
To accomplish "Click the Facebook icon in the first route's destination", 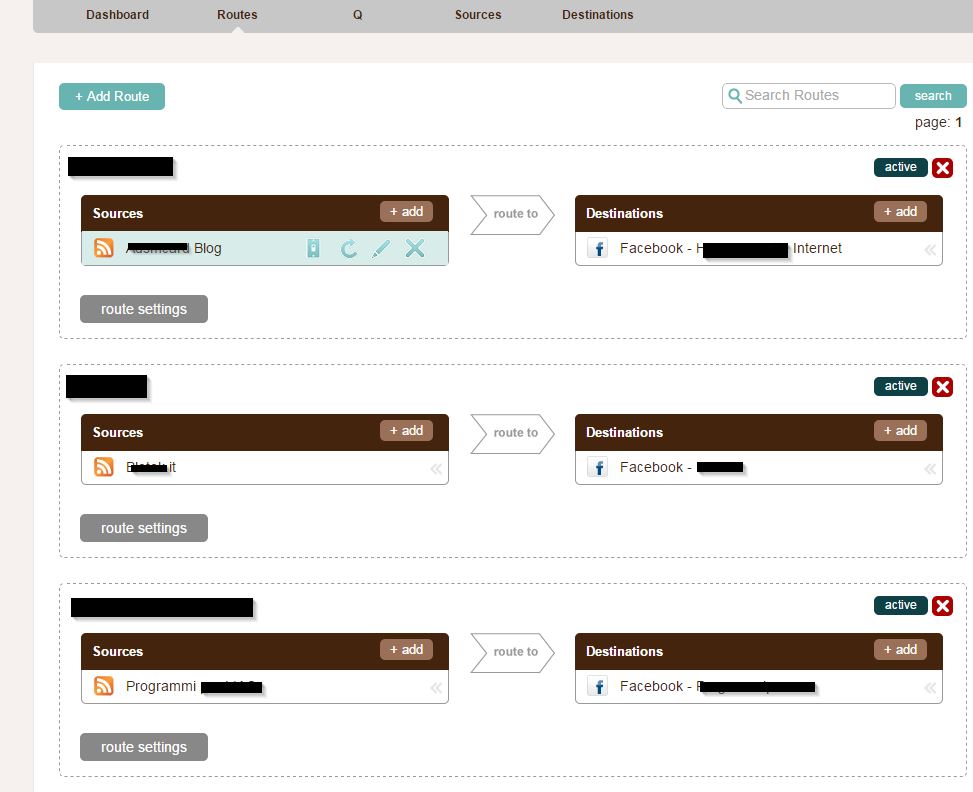I will [x=598, y=249].
